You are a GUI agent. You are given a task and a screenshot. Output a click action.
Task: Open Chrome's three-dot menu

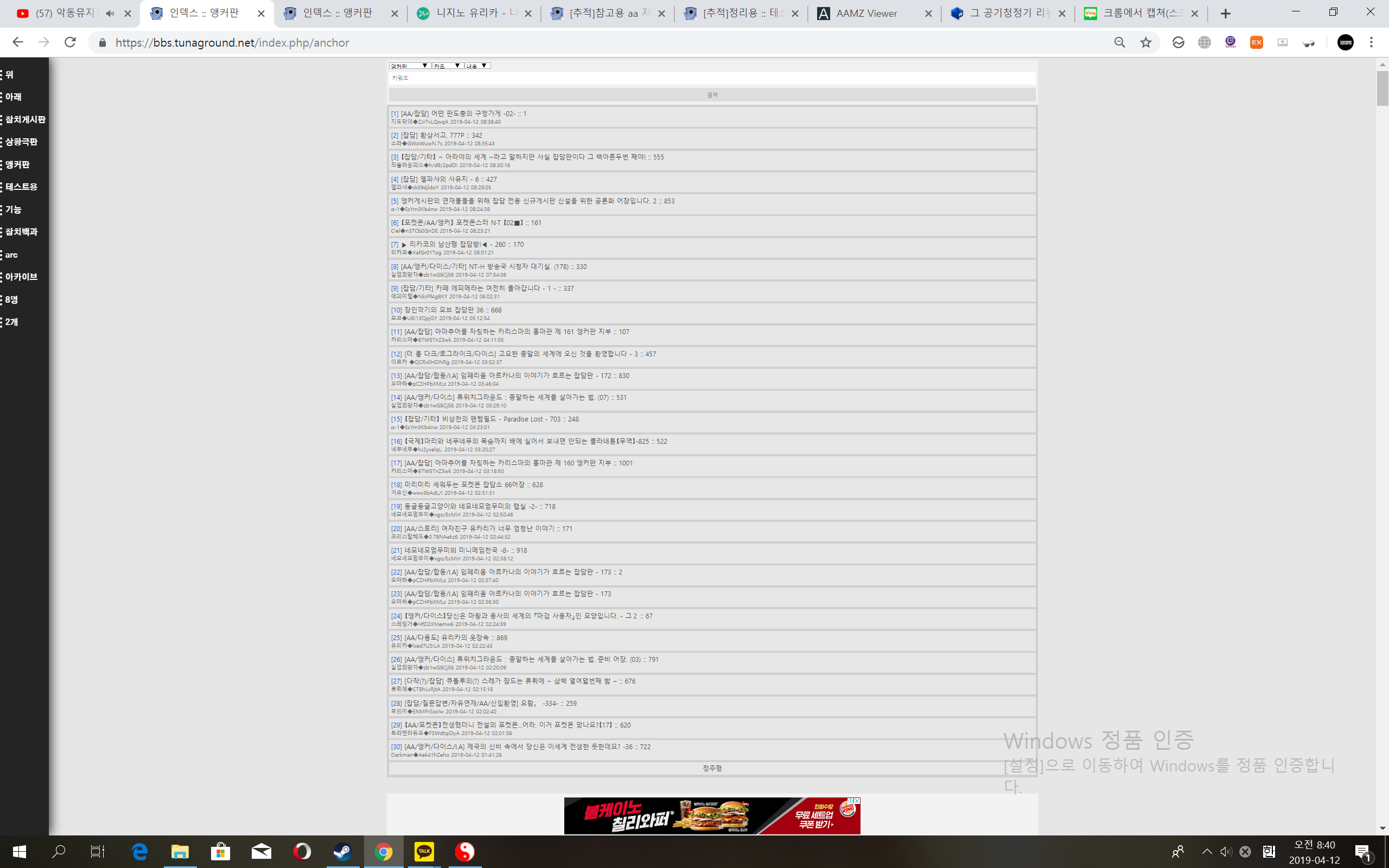pos(1371,42)
